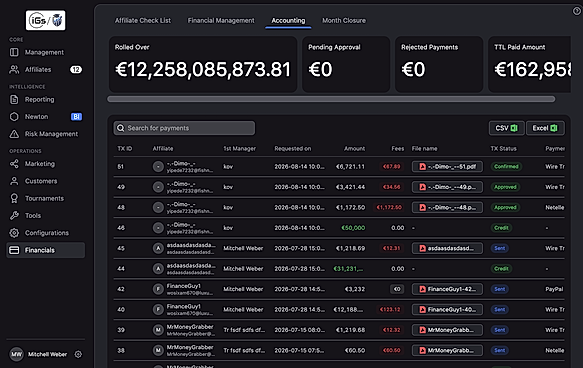Select the Accounting tab
583x368 pixels.
click(x=288, y=20)
